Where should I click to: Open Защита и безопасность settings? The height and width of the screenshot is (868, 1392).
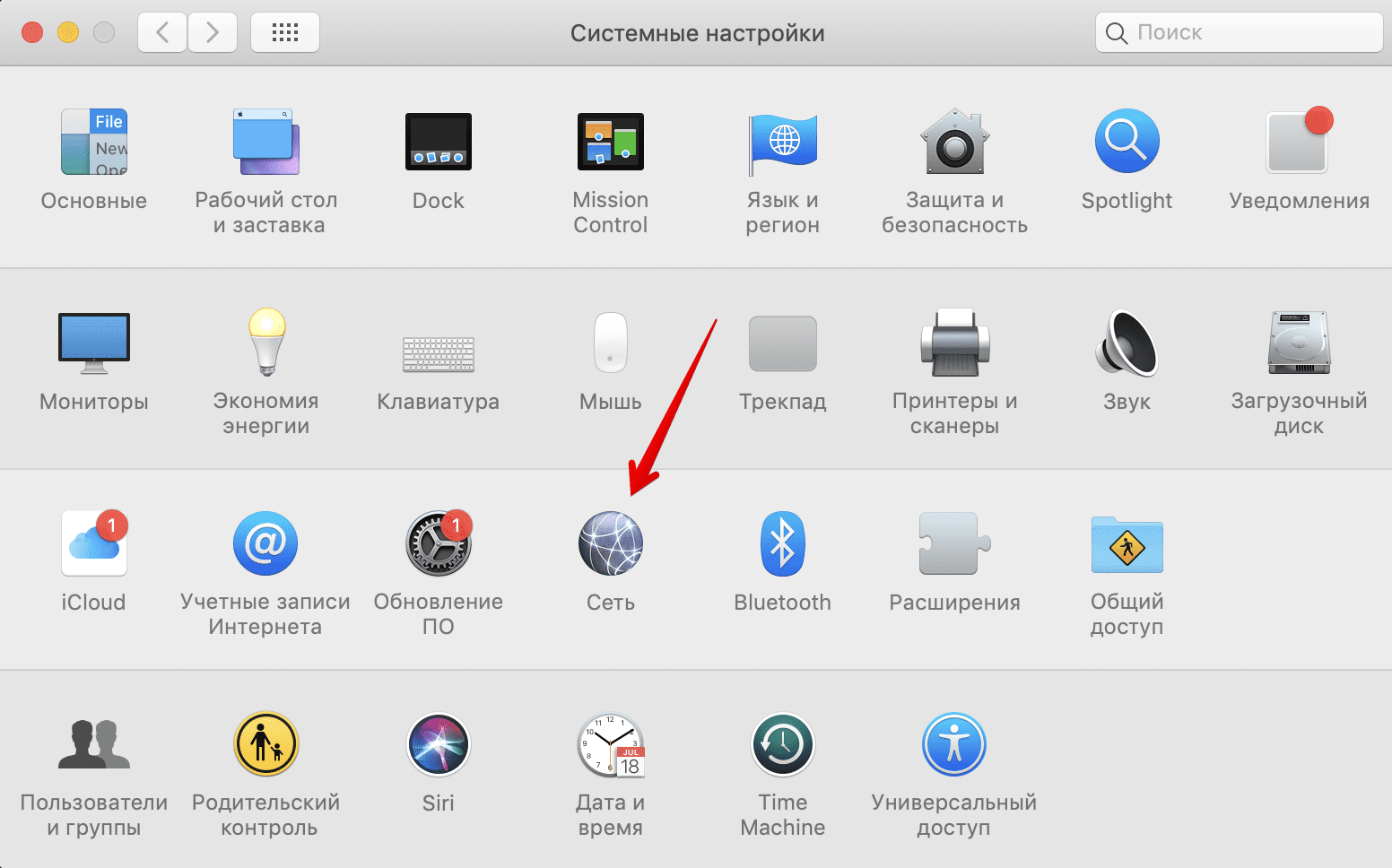pyautogui.click(x=954, y=141)
